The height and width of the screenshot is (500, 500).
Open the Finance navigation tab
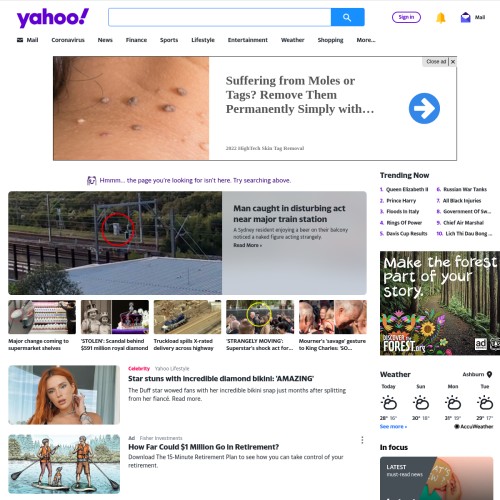click(136, 40)
